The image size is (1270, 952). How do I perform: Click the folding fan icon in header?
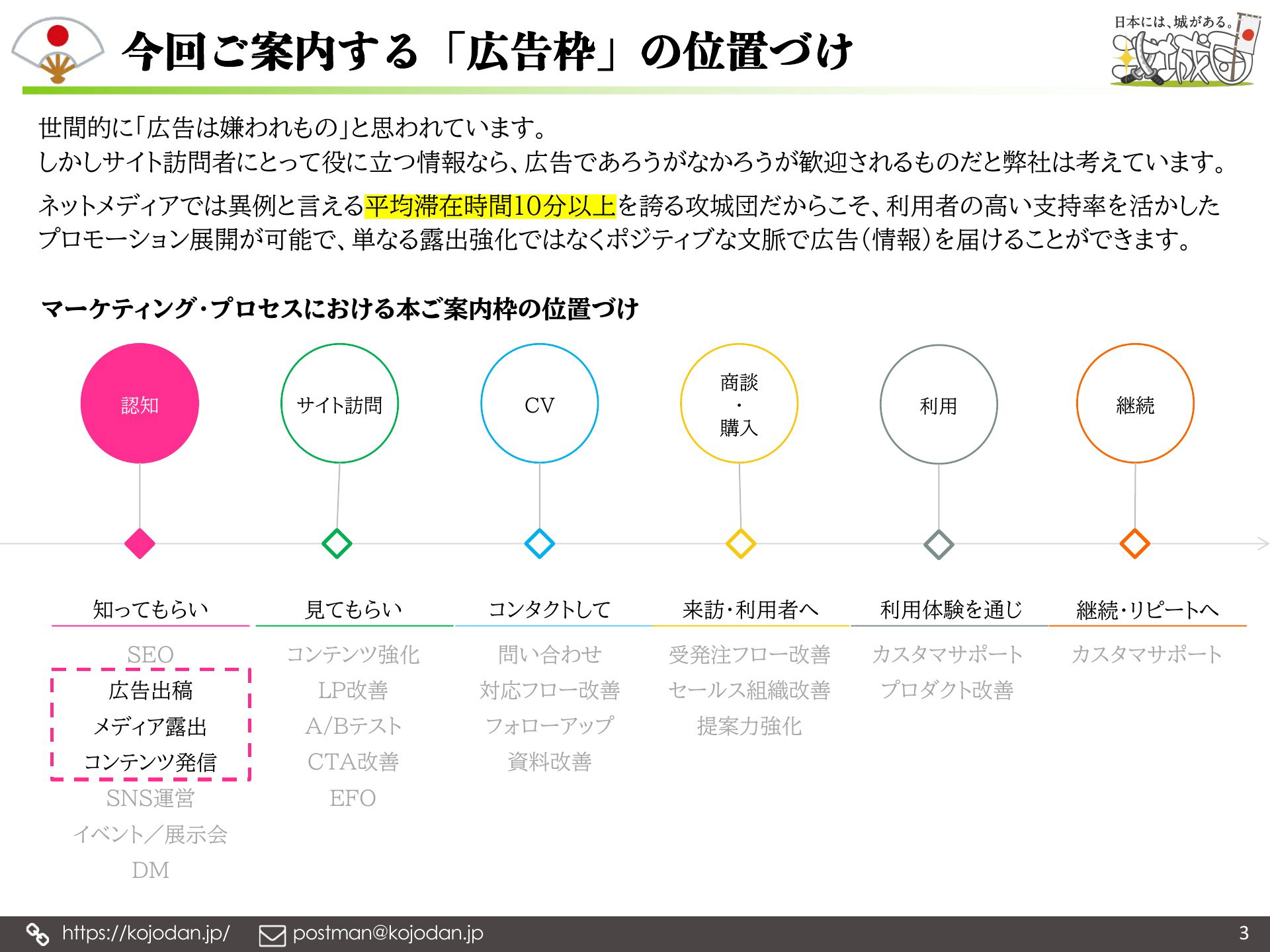pyautogui.click(x=58, y=51)
